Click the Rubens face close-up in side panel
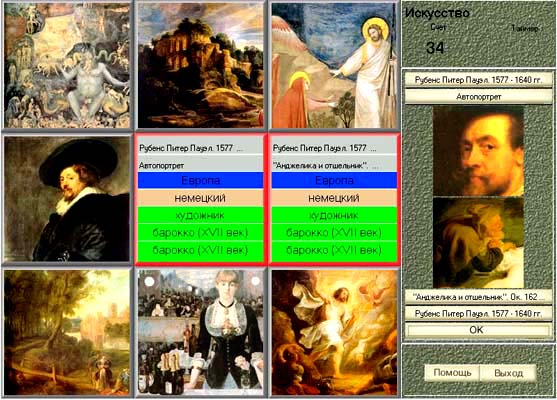The image size is (557, 400). click(x=478, y=151)
